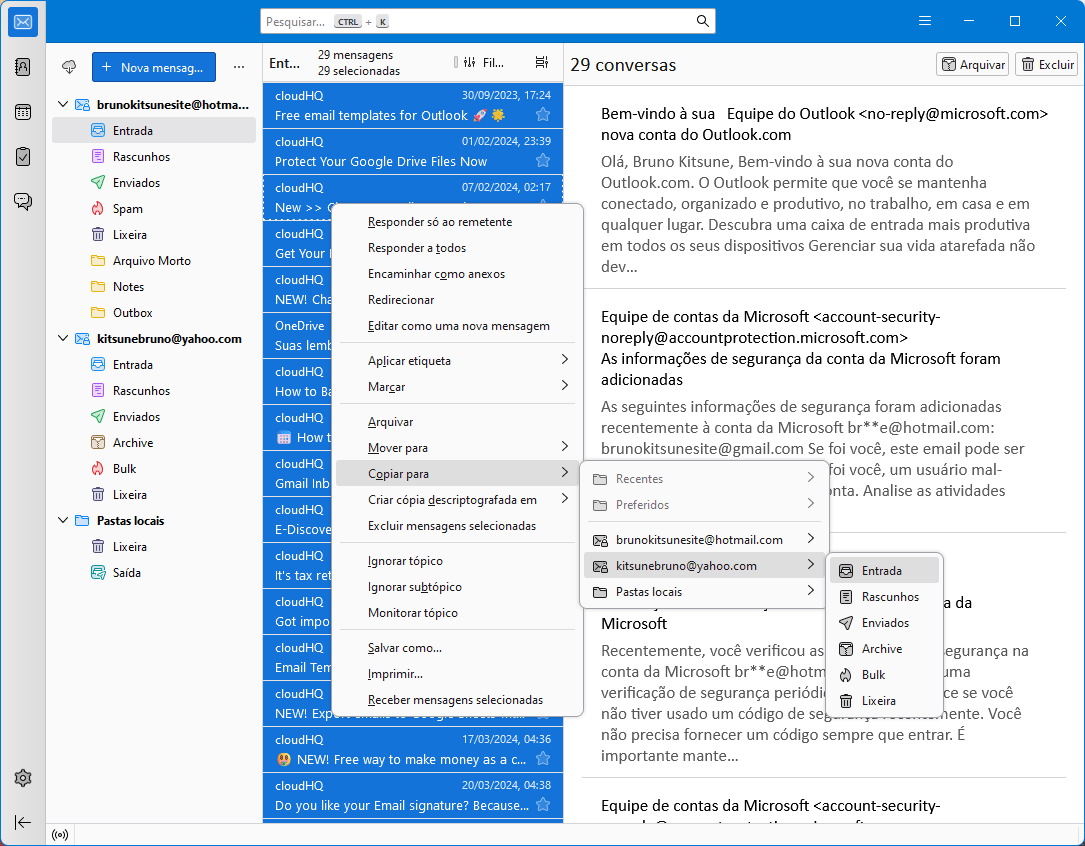Choose Salvar como… in context menu
The image size is (1085, 846).
(x=457, y=648)
